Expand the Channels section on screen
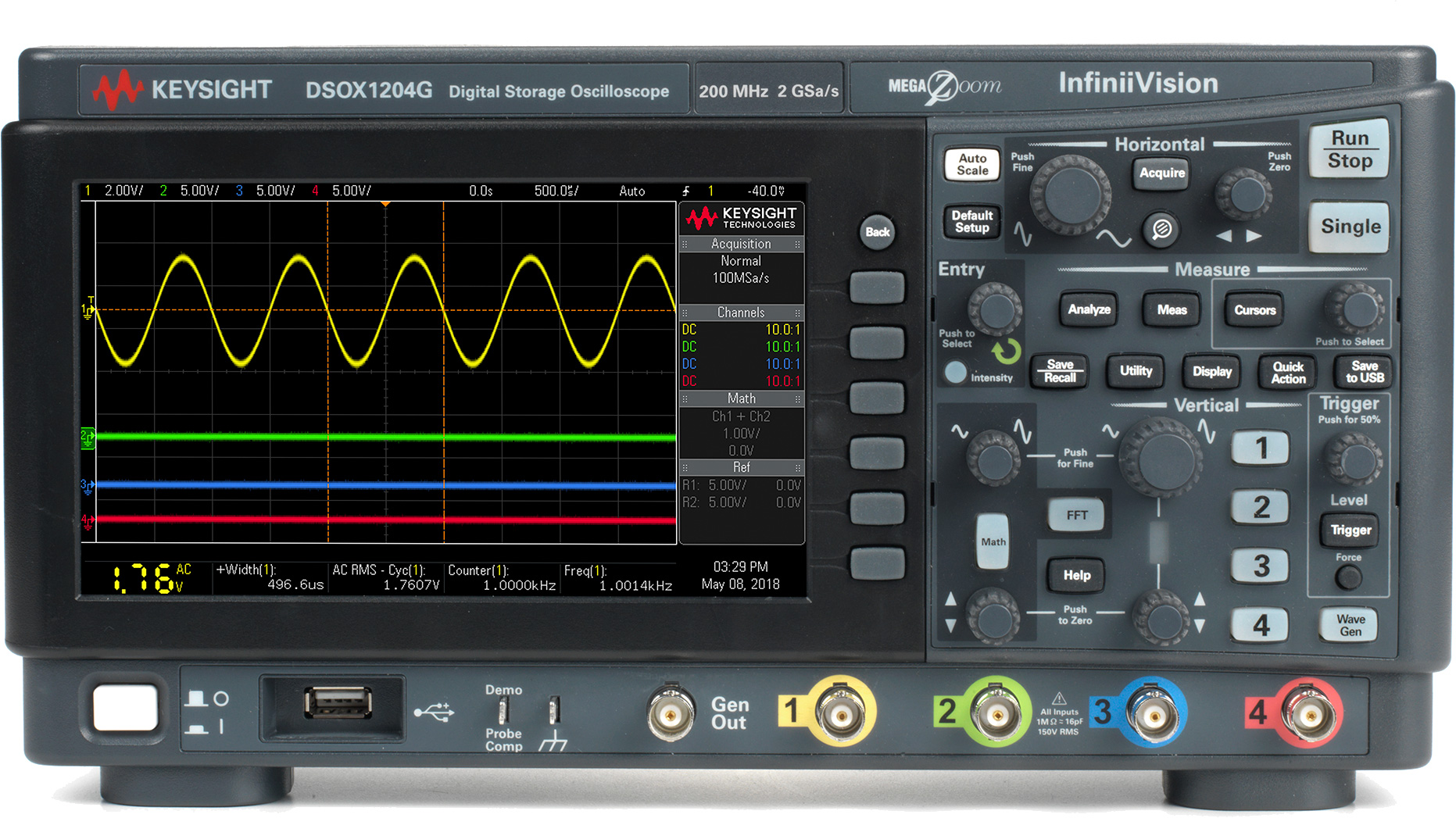Viewport: 1456px width, 818px height. pos(741,312)
